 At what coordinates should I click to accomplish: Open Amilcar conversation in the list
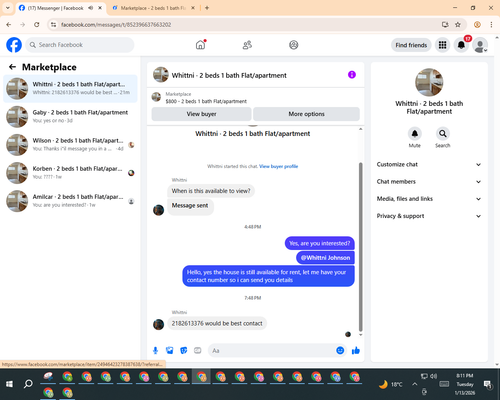click(70, 201)
